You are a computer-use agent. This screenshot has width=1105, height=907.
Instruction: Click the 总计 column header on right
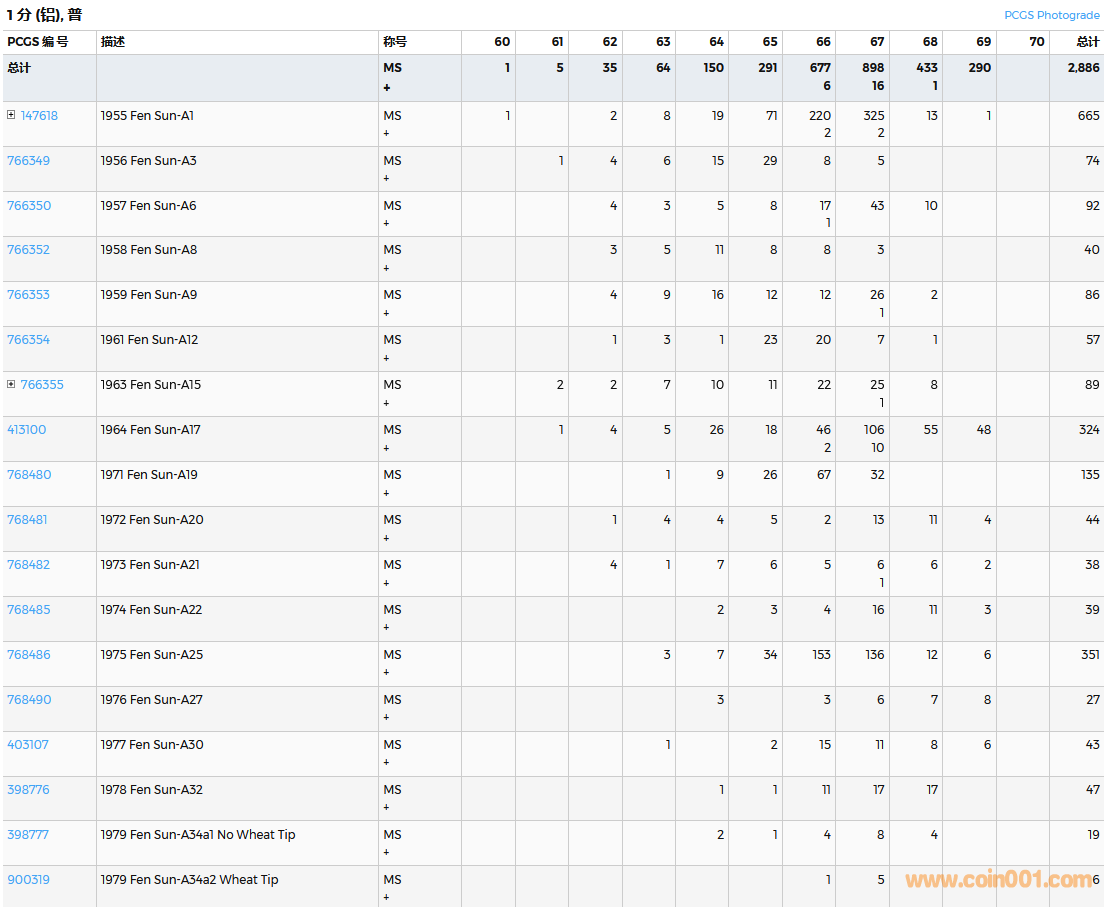(x=1087, y=42)
